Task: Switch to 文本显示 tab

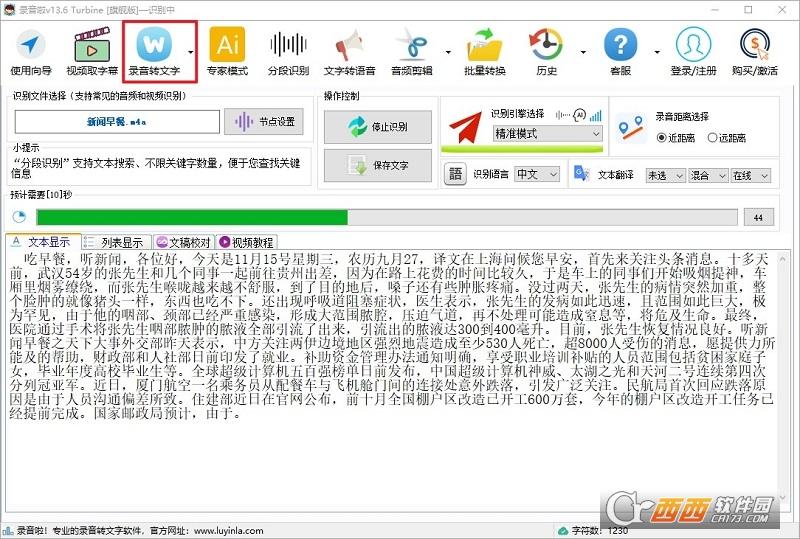Action: (x=43, y=241)
